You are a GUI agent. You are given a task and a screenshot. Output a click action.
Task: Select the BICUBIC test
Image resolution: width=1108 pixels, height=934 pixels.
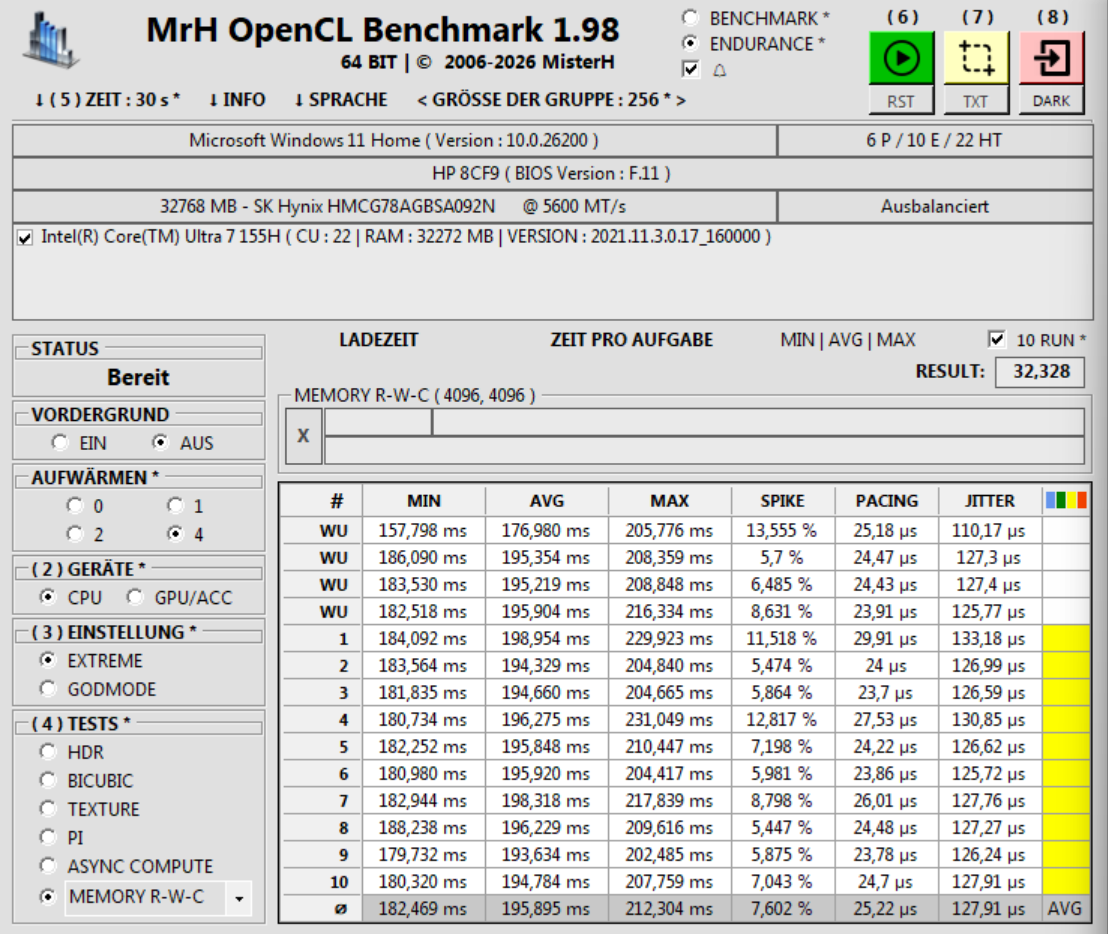47,780
